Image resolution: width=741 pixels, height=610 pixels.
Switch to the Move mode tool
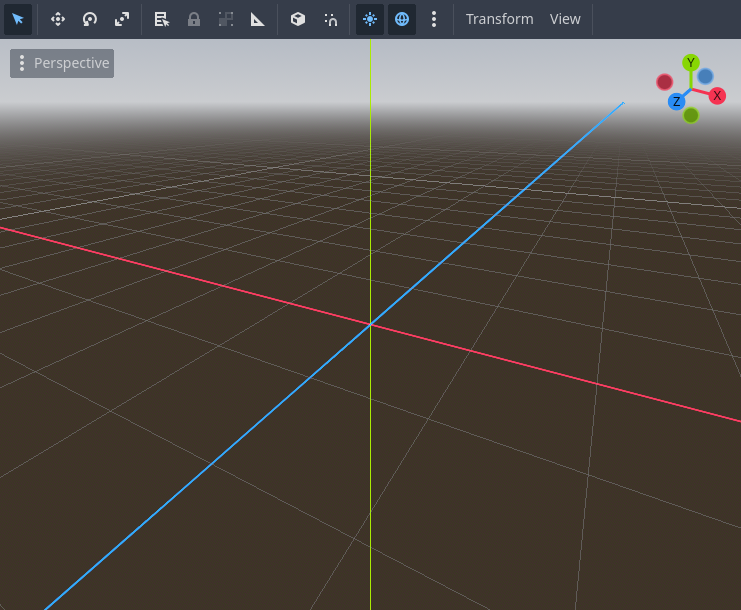pos(58,19)
